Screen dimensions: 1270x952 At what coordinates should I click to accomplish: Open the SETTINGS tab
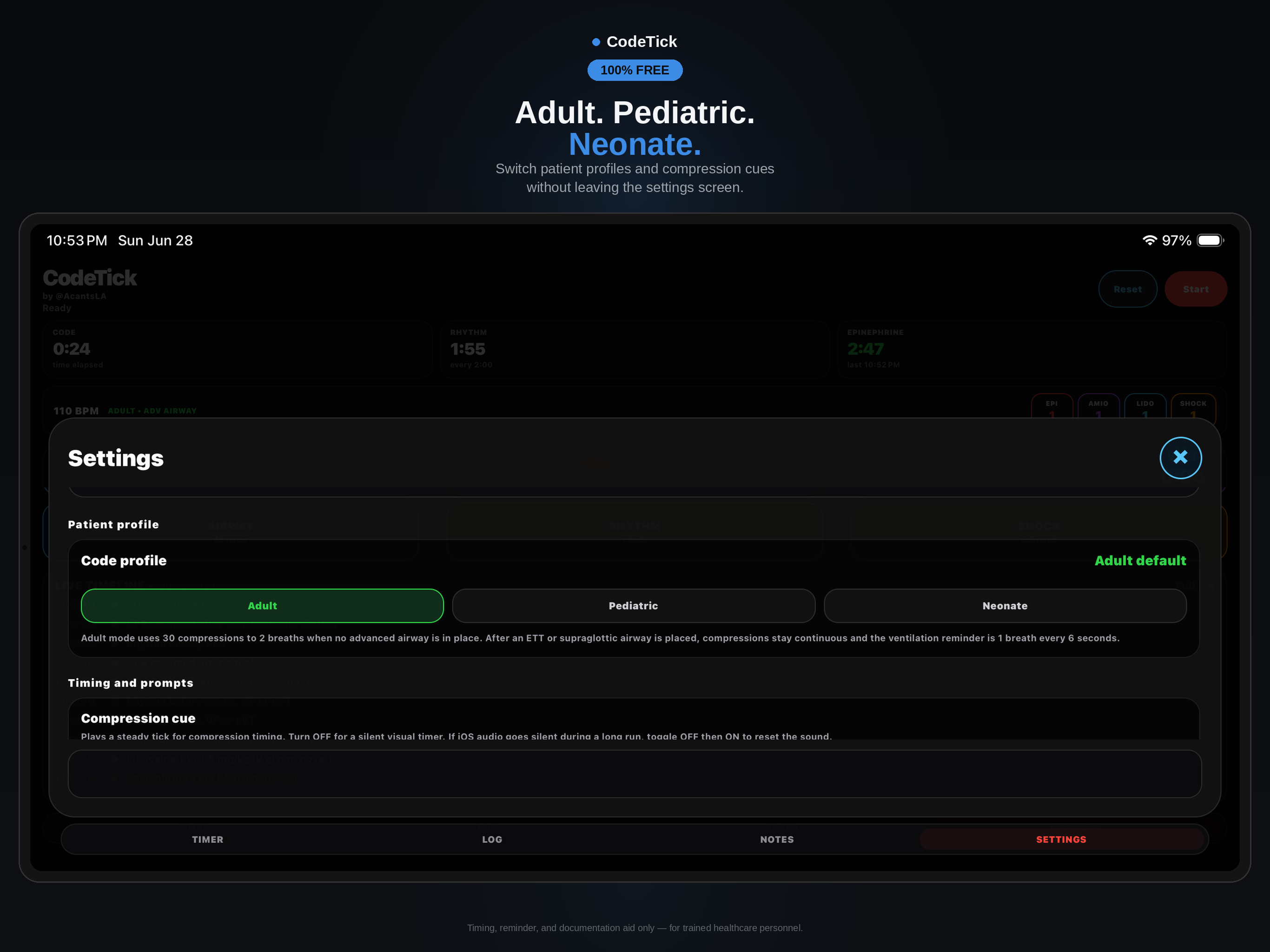pyautogui.click(x=1061, y=840)
